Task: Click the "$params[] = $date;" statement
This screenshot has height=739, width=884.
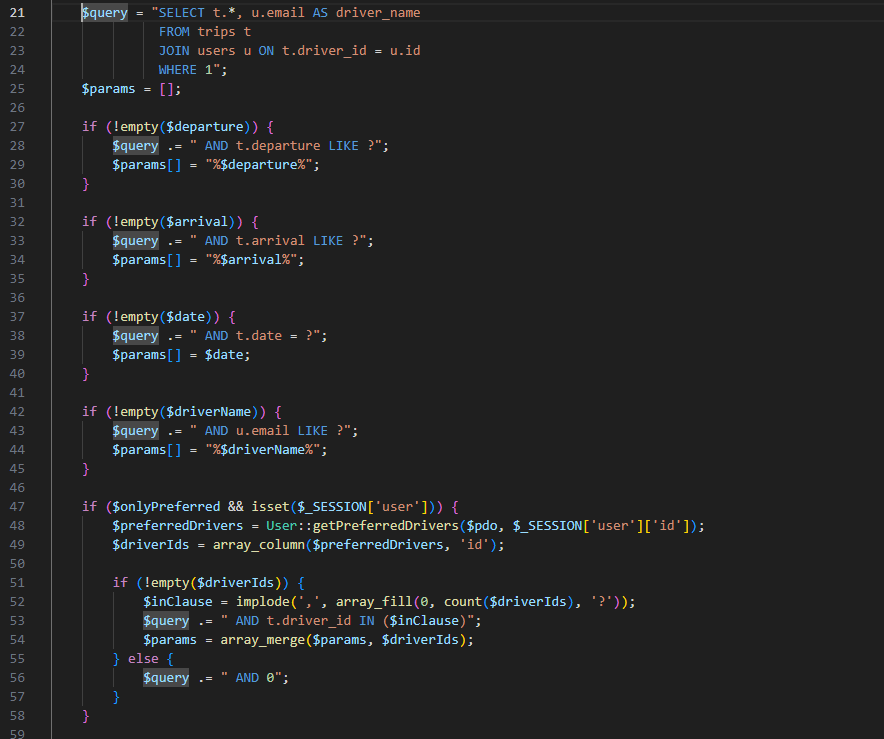Action: [182, 355]
